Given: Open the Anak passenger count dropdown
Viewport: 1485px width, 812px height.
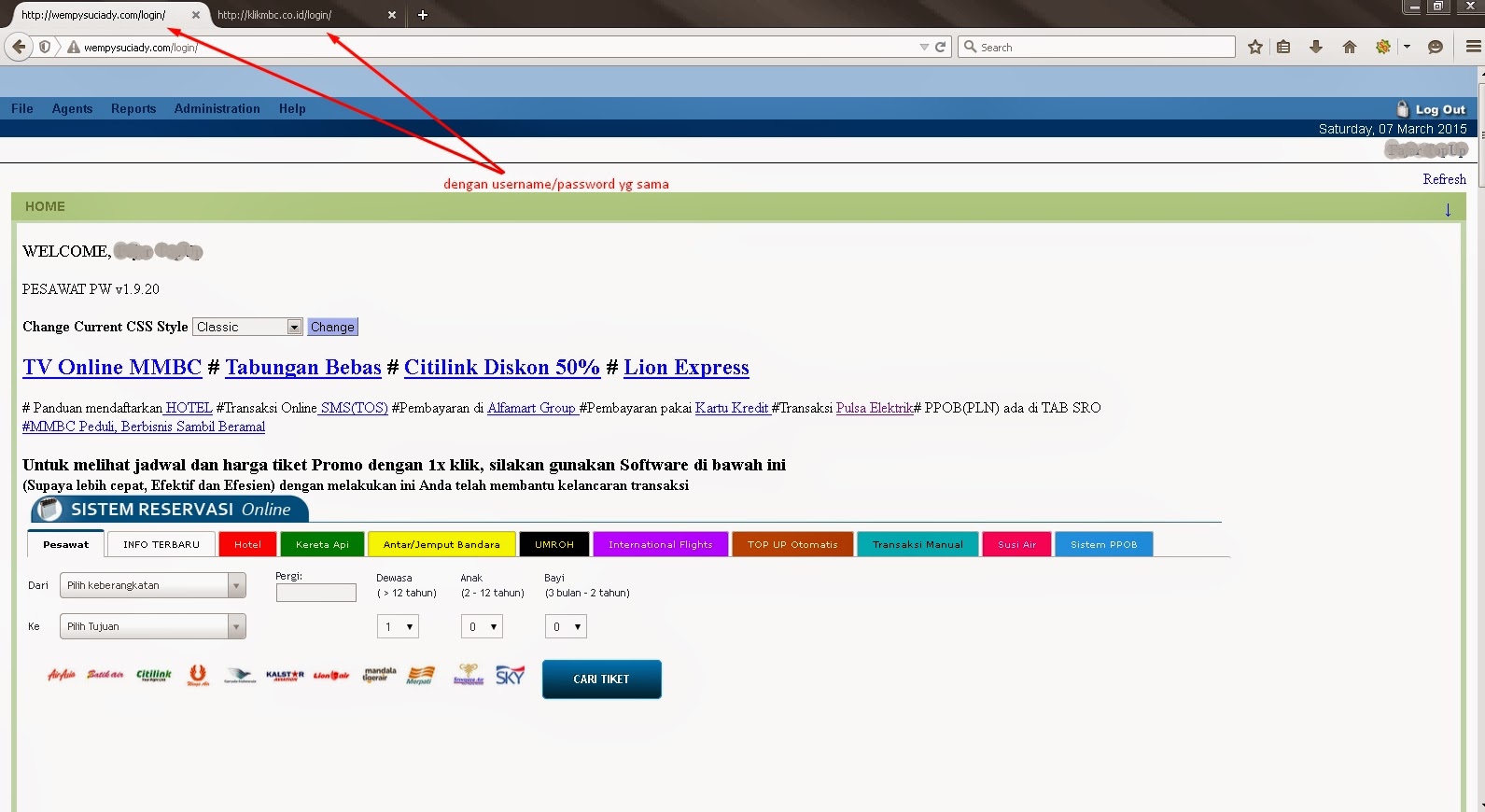Looking at the screenshot, I should [482, 627].
